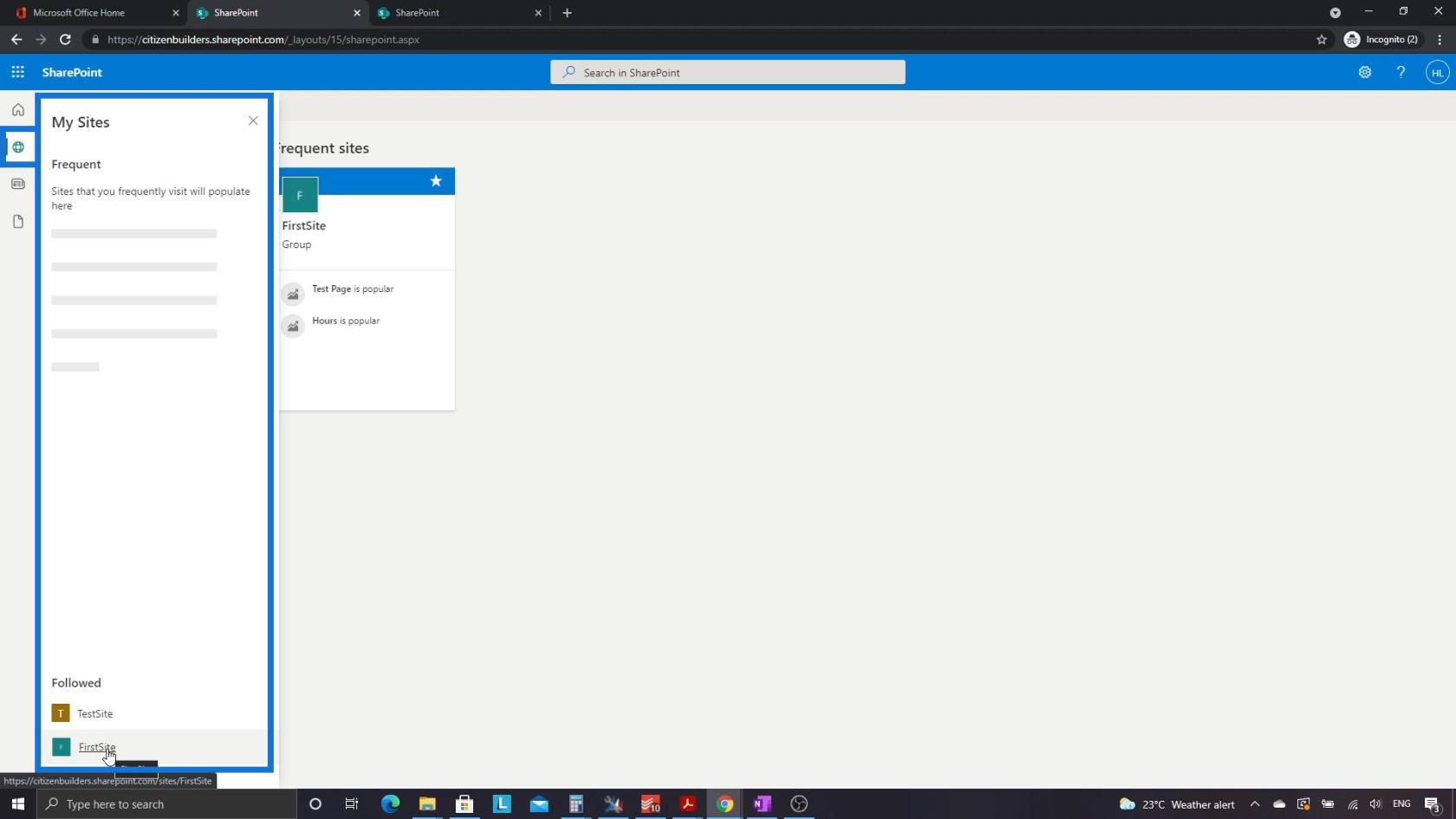Launch Microsoft Edge from taskbar

(x=390, y=804)
